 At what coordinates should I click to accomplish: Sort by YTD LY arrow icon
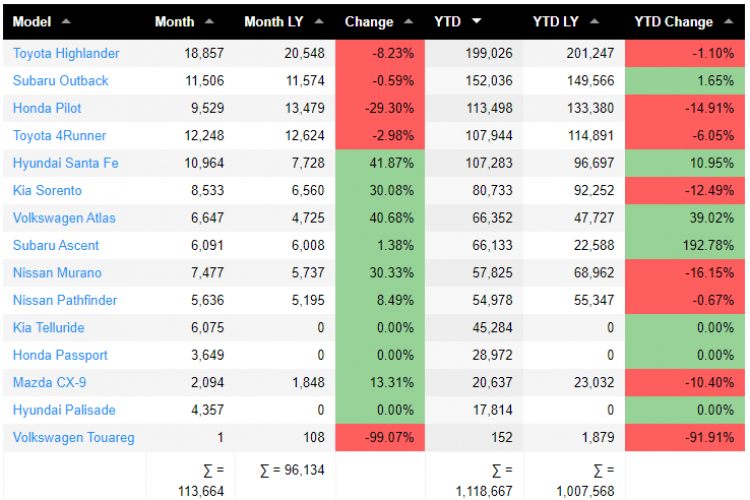(x=594, y=22)
